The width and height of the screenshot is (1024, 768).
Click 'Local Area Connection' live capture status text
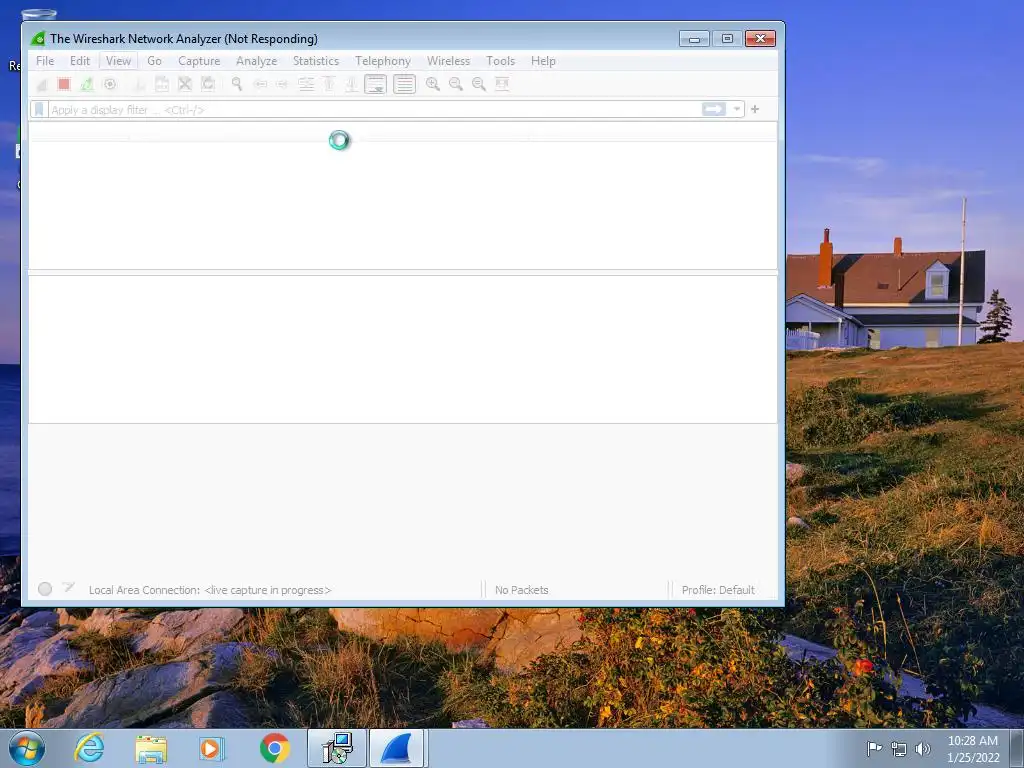coord(210,590)
